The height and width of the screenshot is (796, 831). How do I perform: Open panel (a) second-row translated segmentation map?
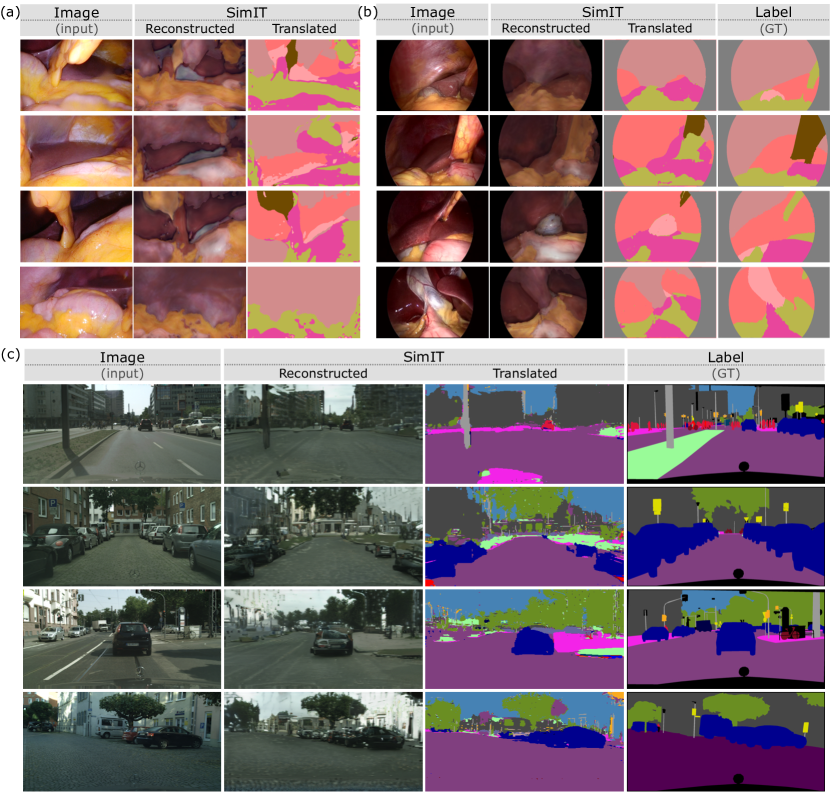pos(304,151)
